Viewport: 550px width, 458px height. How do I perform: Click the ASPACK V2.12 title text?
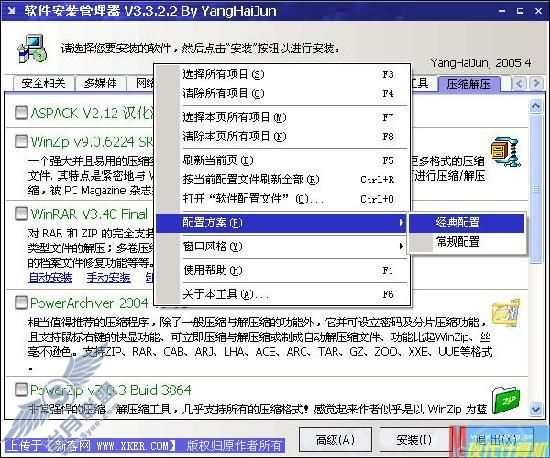coord(92,113)
